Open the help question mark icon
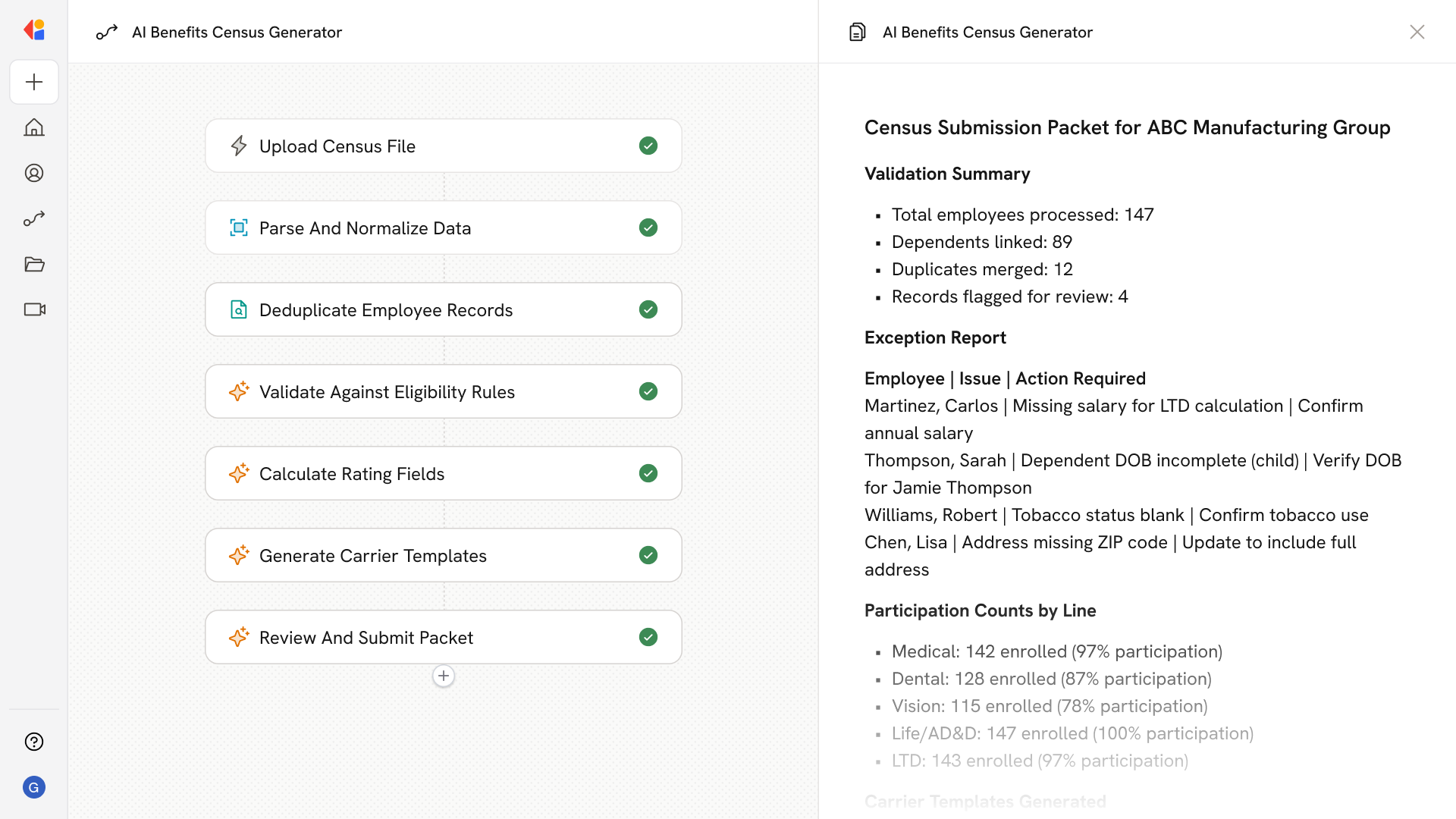This screenshot has width=1456, height=819. pos(34,742)
